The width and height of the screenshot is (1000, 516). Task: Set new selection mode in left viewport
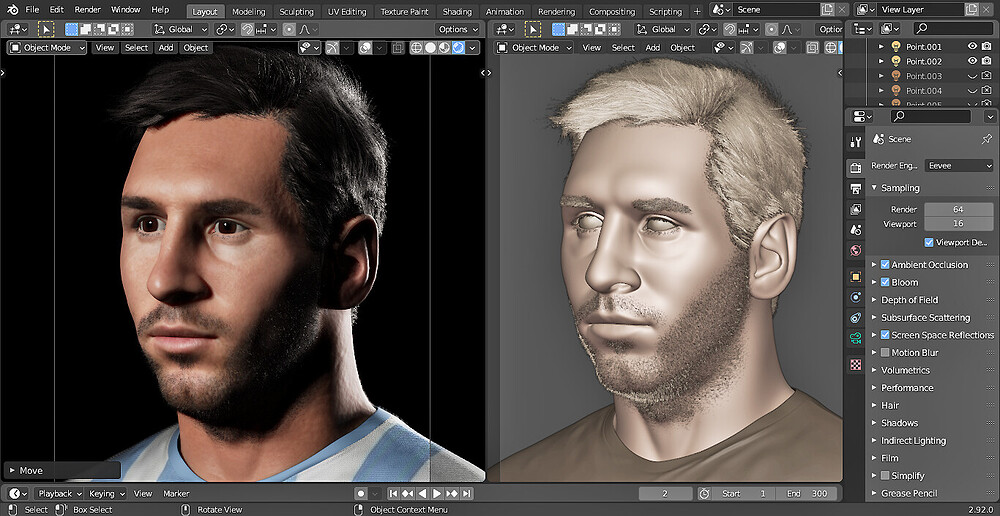(x=71, y=29)
